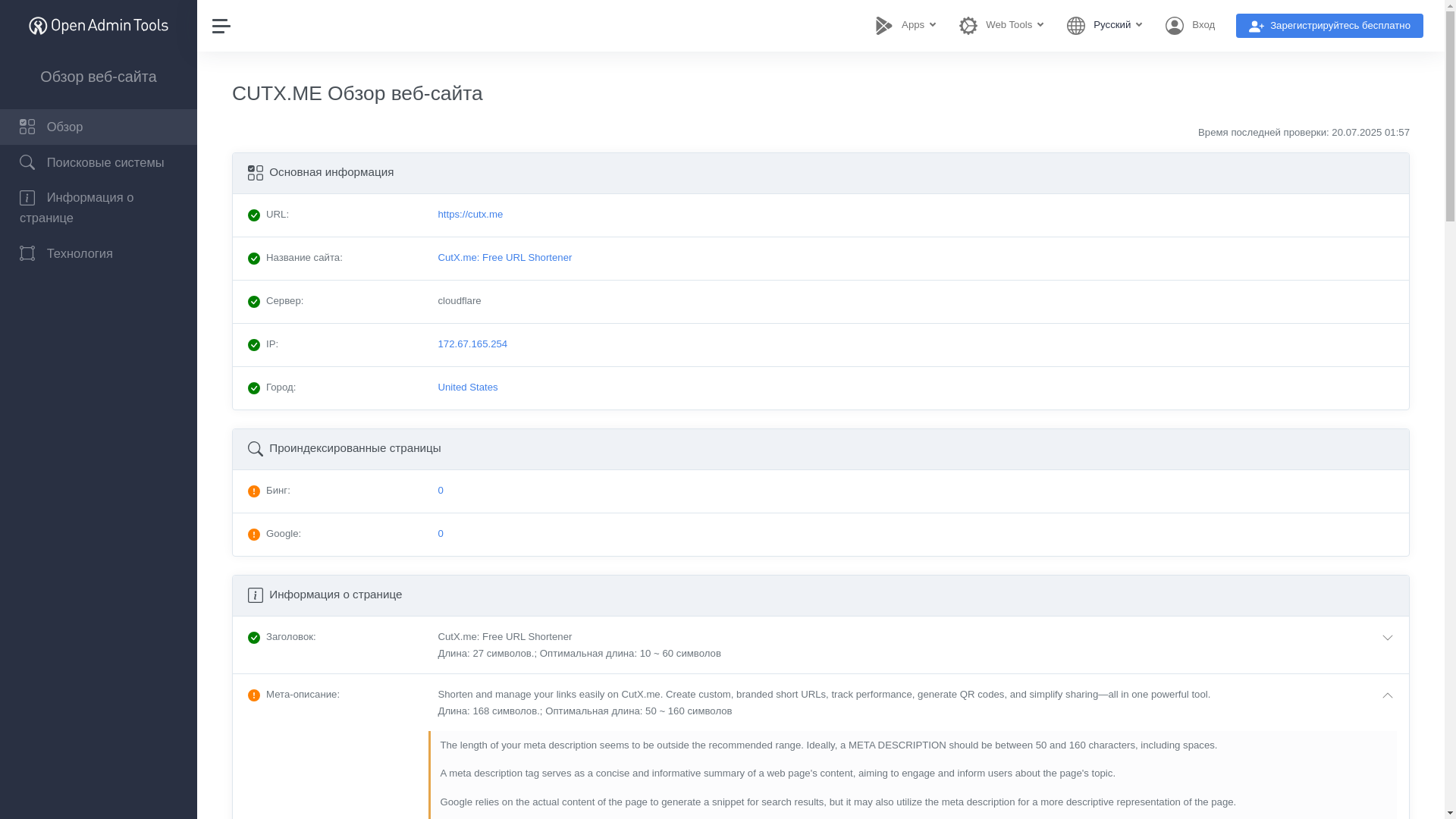The width and height of the screenshot is (1456, 819).
Task: Click the Web Tools gear icon
Action: point(968,26)
